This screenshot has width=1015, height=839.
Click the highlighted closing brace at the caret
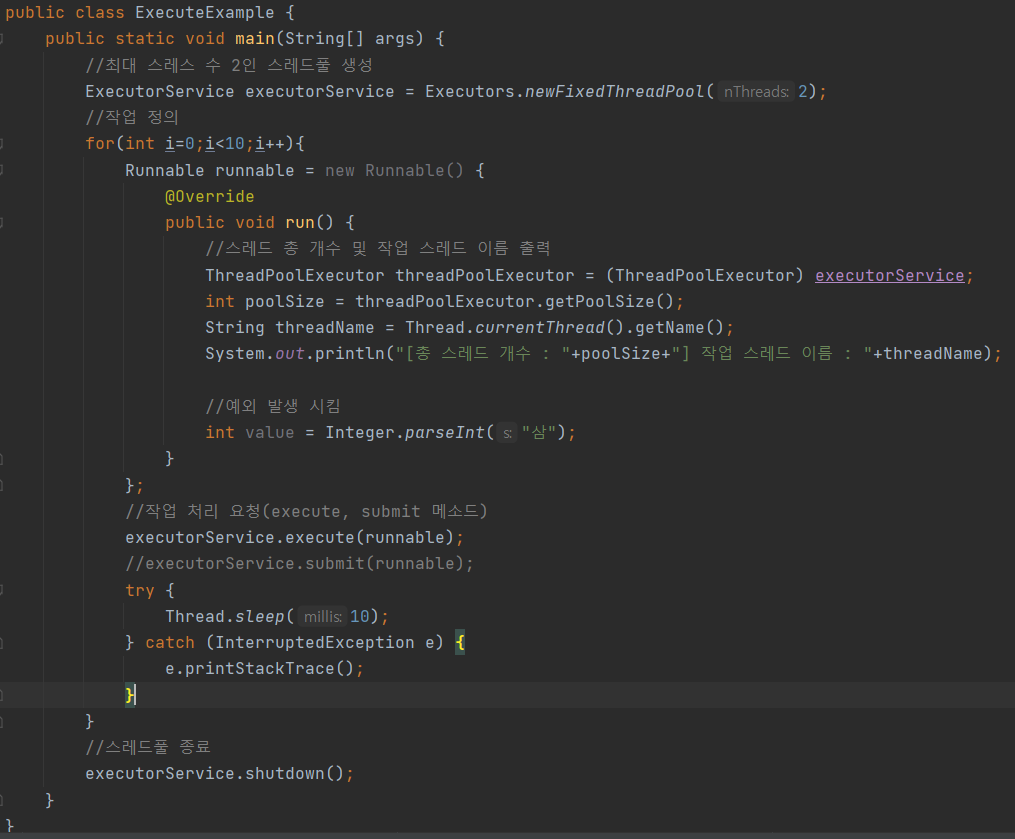(x=130, y=695)
